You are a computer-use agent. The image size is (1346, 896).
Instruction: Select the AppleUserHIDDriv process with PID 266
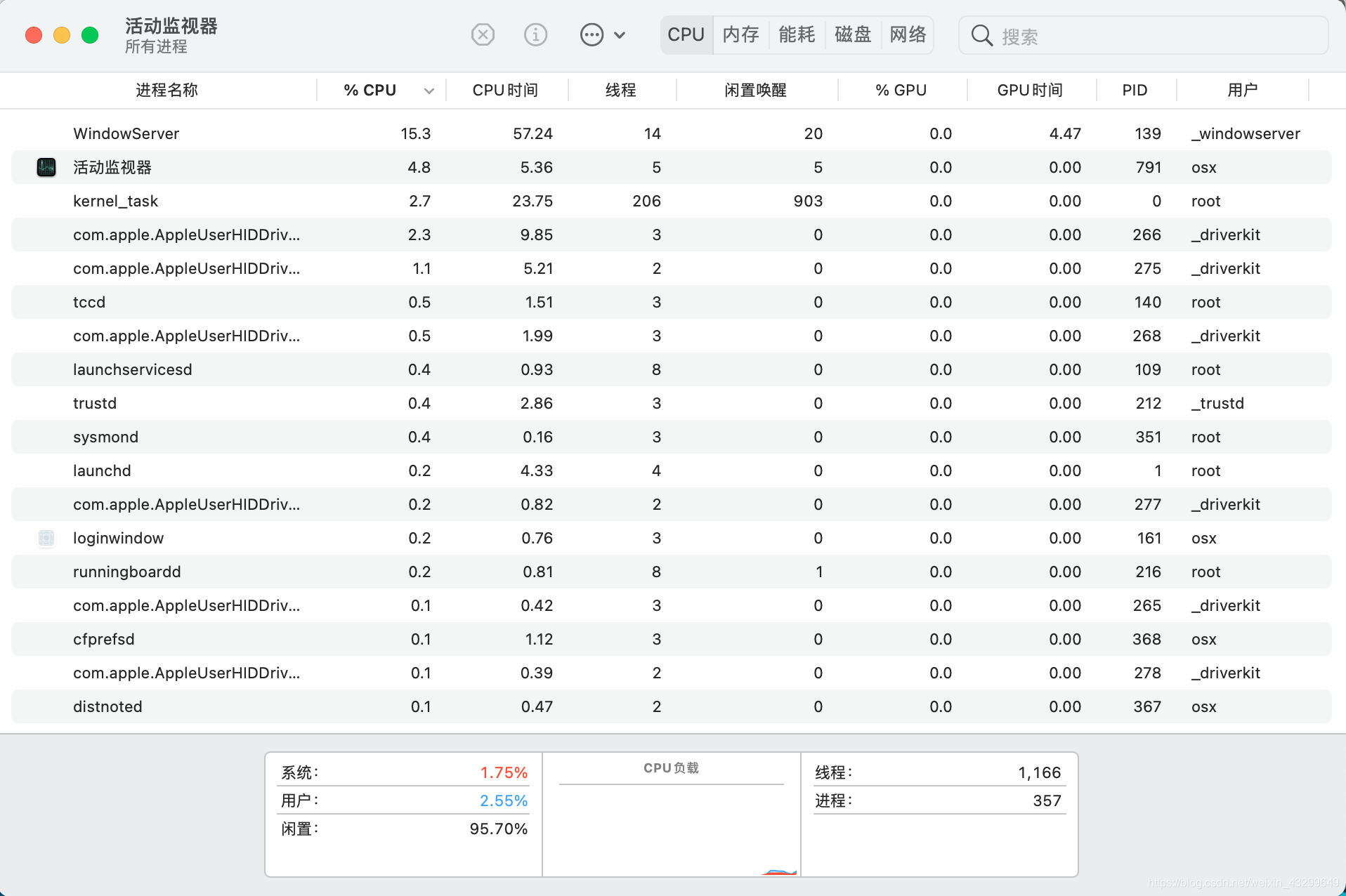click(672, 235)
